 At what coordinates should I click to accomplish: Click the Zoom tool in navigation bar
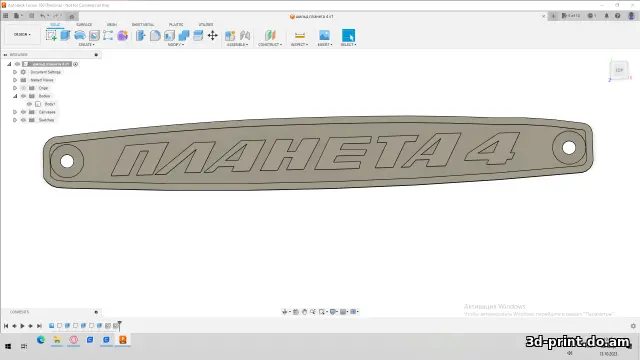pos(313,311)
